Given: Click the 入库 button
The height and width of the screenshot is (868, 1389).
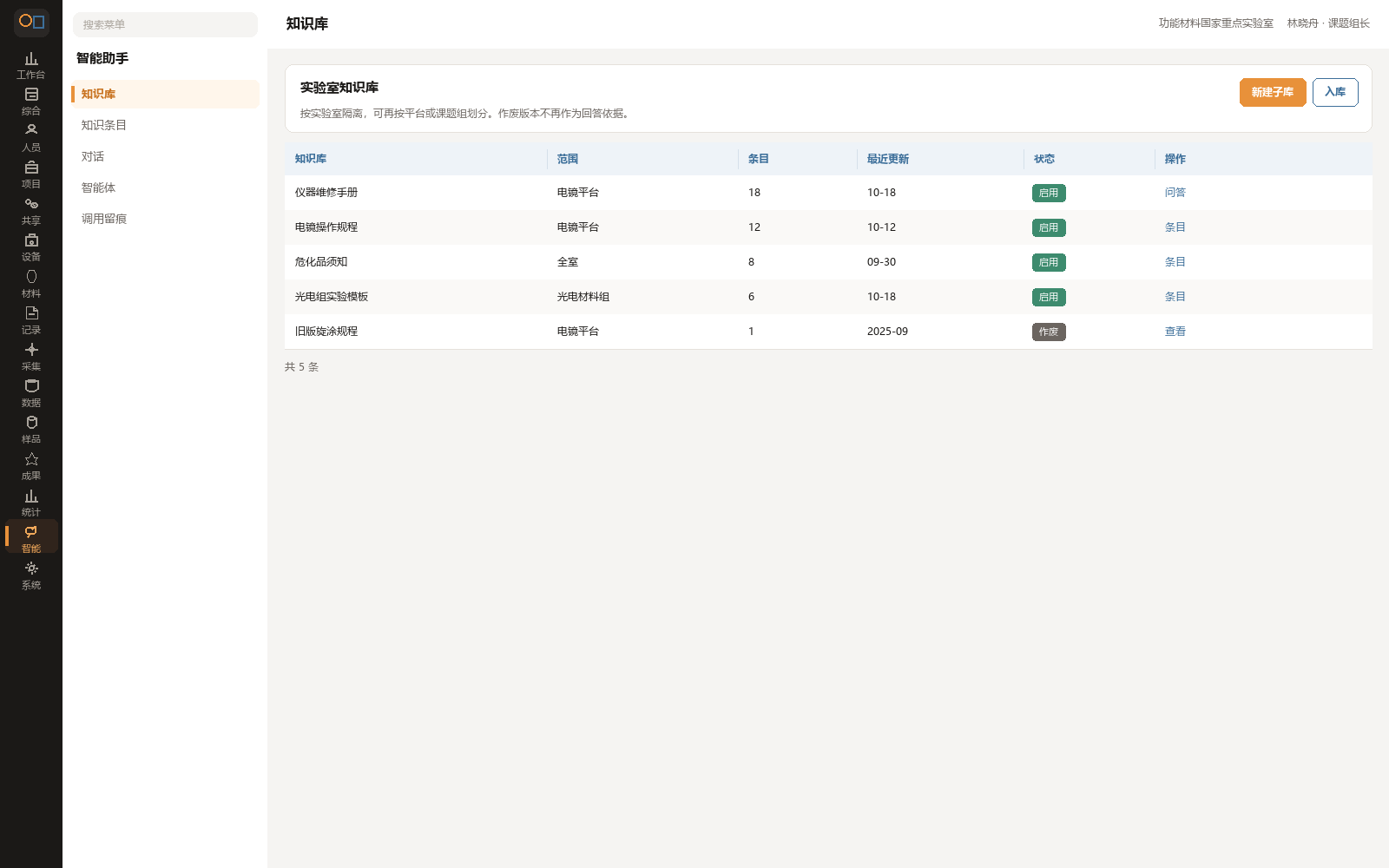Looking at the screenshot, I should [x=1335, y=92].
